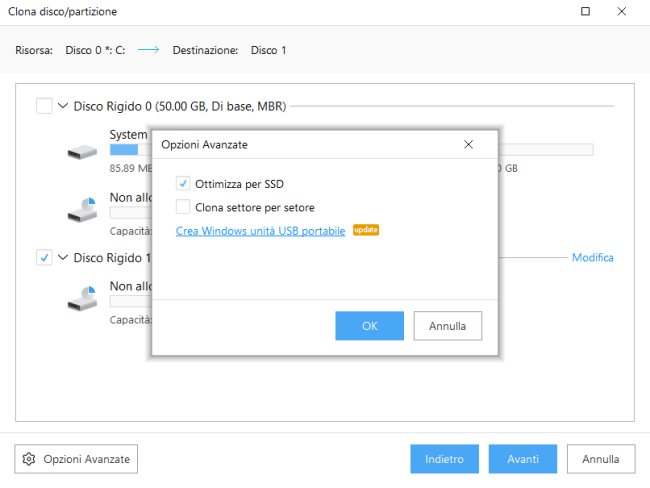Viewport: 650px width, 488px height.
Task: Collapse the Disco Rigido 0 section
Action: click(64, 106)
